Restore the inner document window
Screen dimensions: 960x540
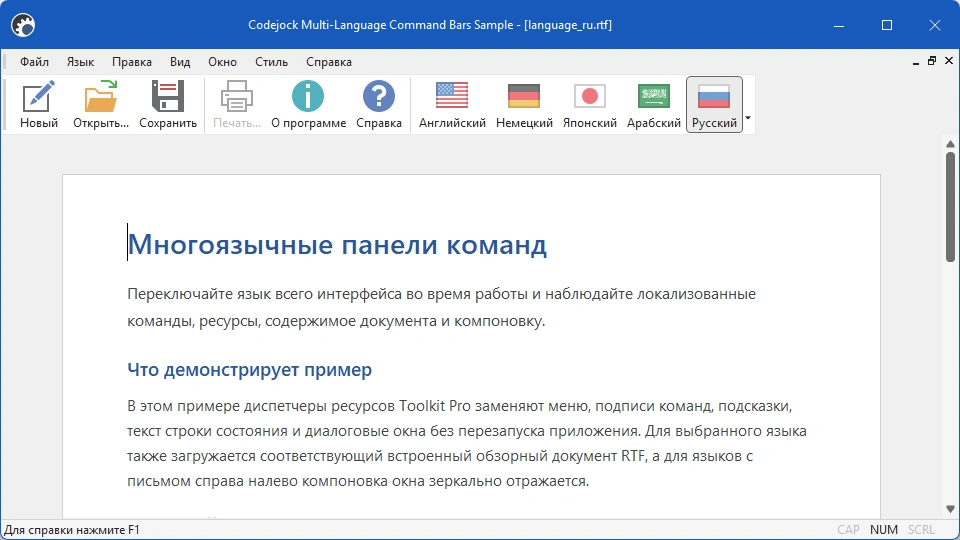coord(932,61)
